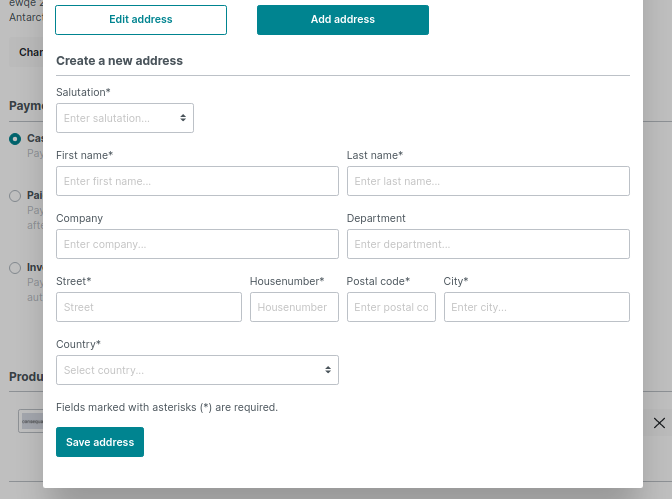Image resolution: width=672 pixels, height=499 pixels.
Task: Select the second payment method radio button
Action: pyautogui.click(x=15, y=196)
